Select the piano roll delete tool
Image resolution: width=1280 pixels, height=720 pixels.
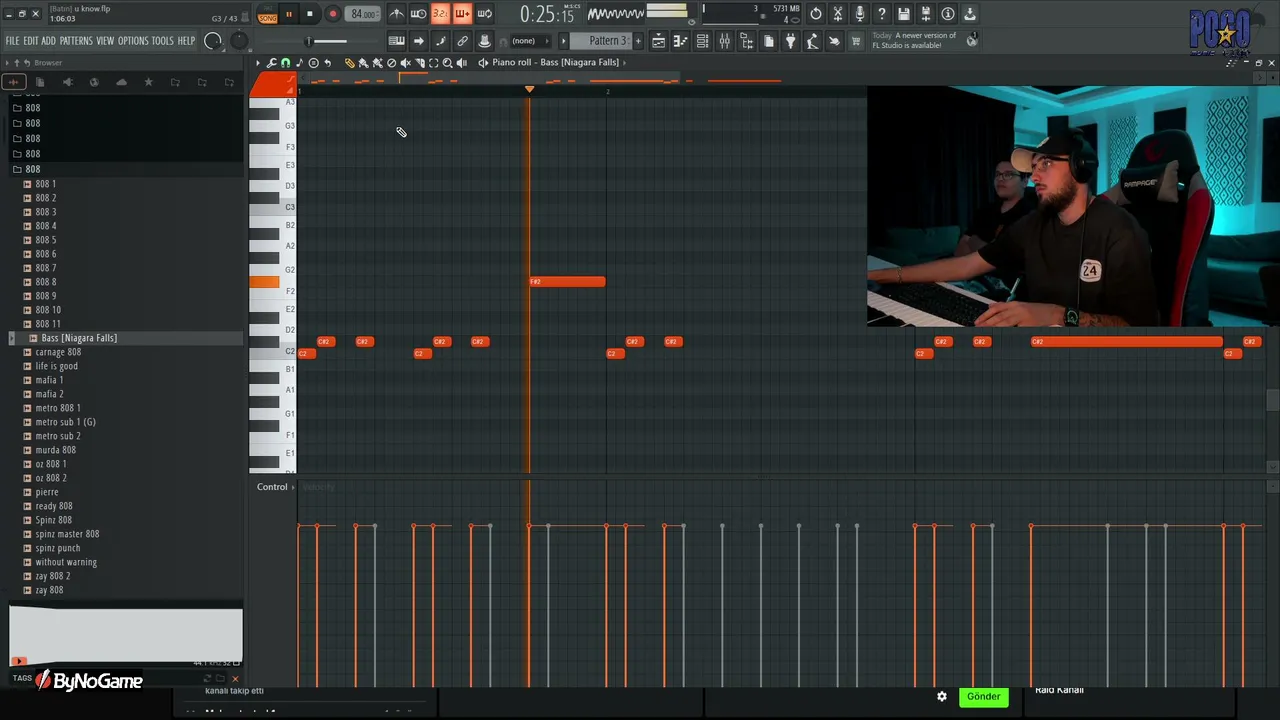click(x=391, y=62)
